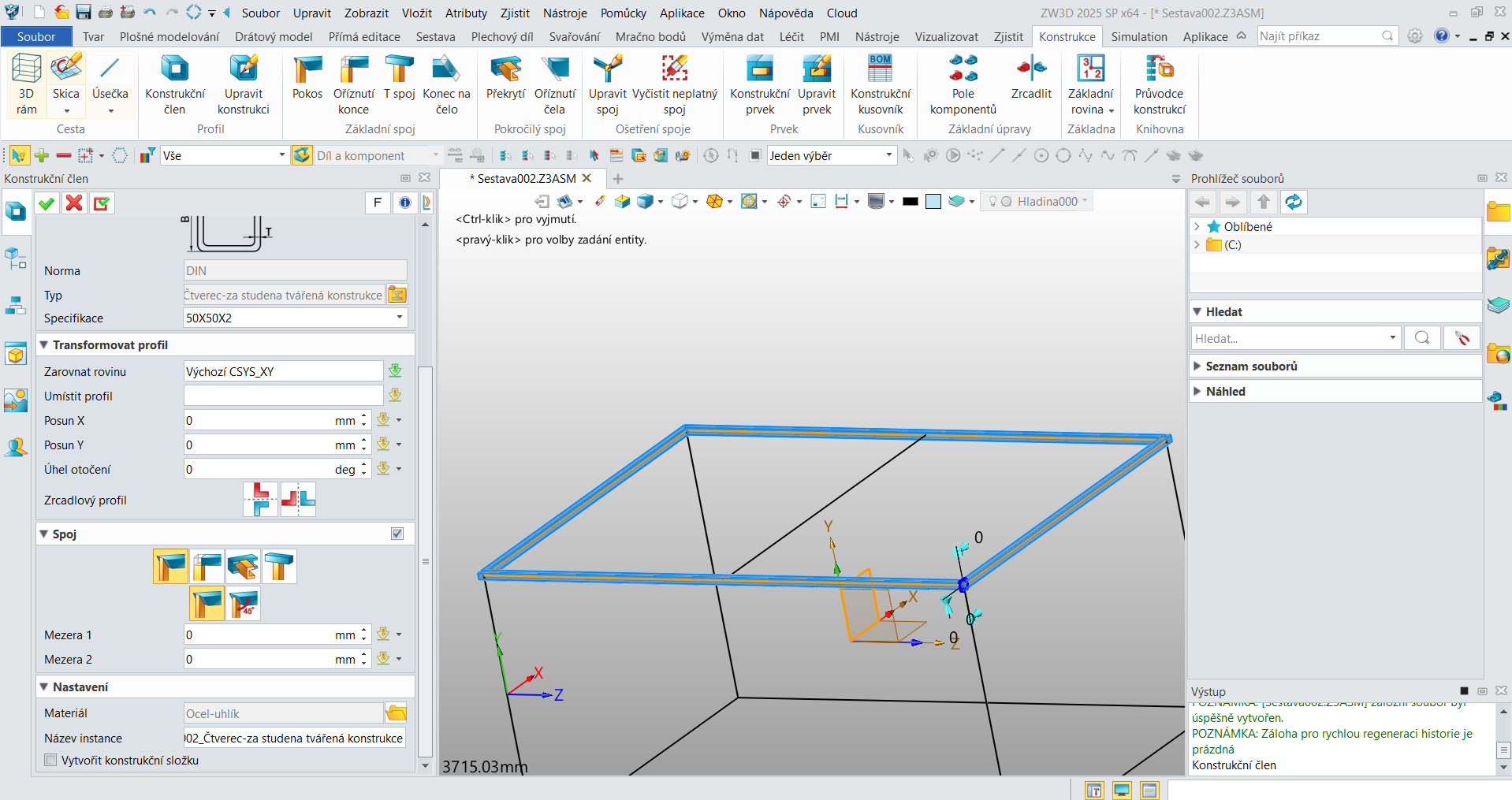Enable Vytvořit konstrukční složku checkbox
1512x800 pixels.
click(51, 761)
